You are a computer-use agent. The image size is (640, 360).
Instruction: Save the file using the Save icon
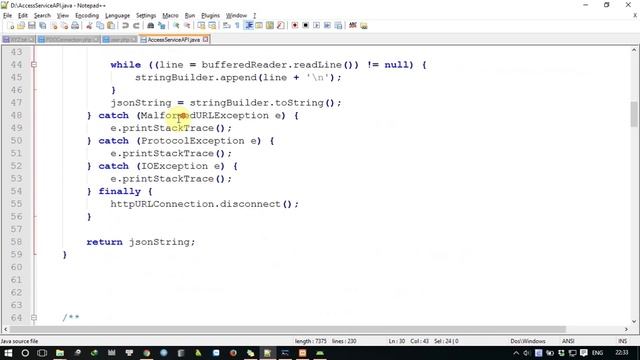pyautogui.click(x=31, y=26)
